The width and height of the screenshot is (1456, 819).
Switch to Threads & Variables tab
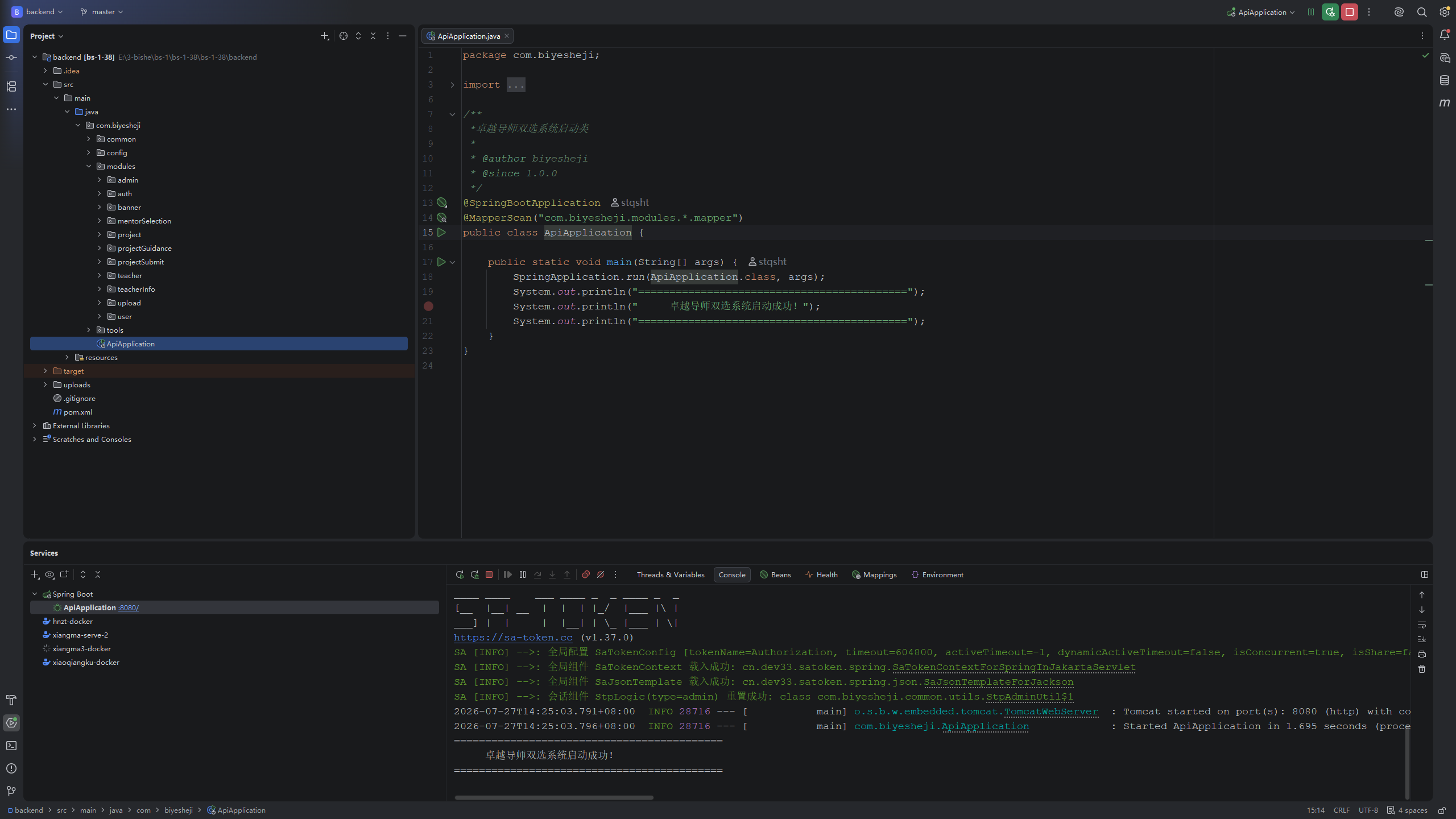click(671, 575)
